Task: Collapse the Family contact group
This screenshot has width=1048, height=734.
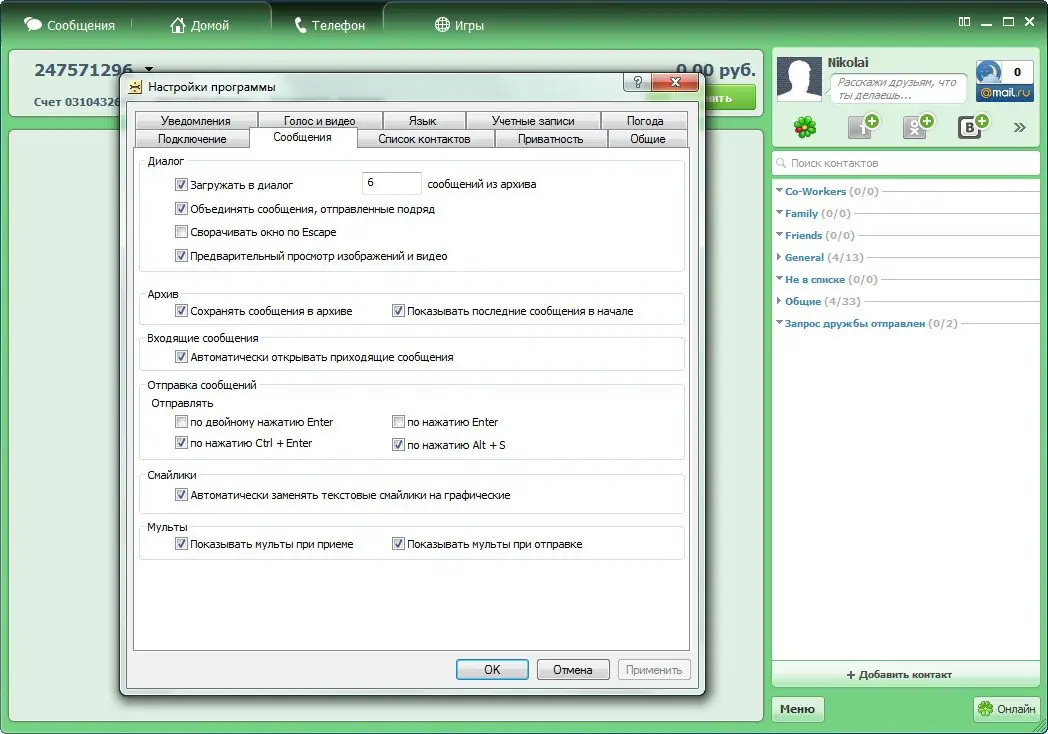Action: [x=779, y=213]
